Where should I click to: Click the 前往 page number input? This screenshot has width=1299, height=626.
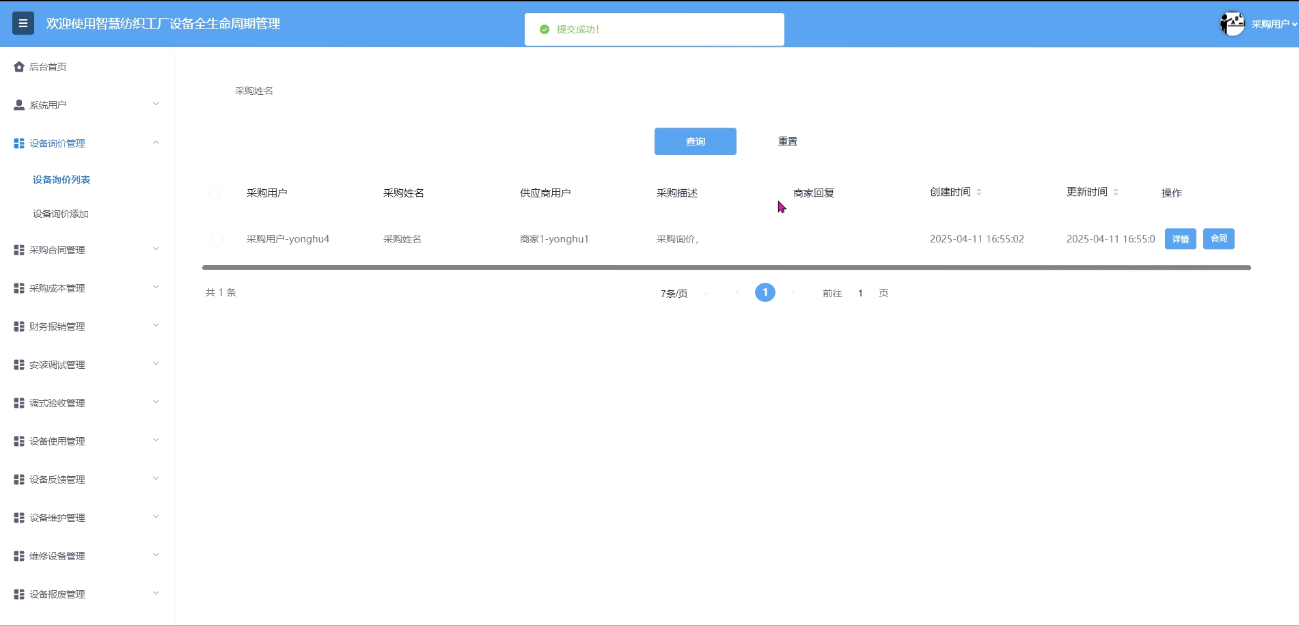pyautogui.click(x=860, y=293)
